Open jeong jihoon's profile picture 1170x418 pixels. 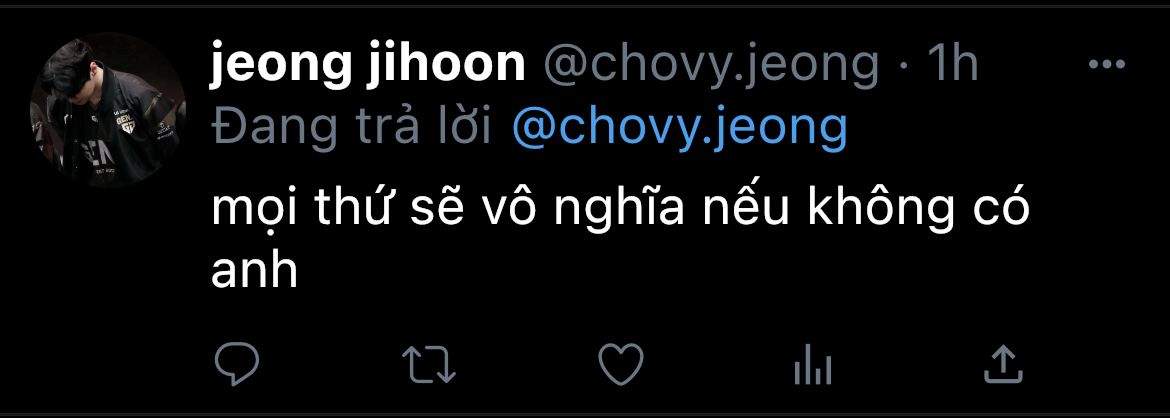(x=107, y=109)
